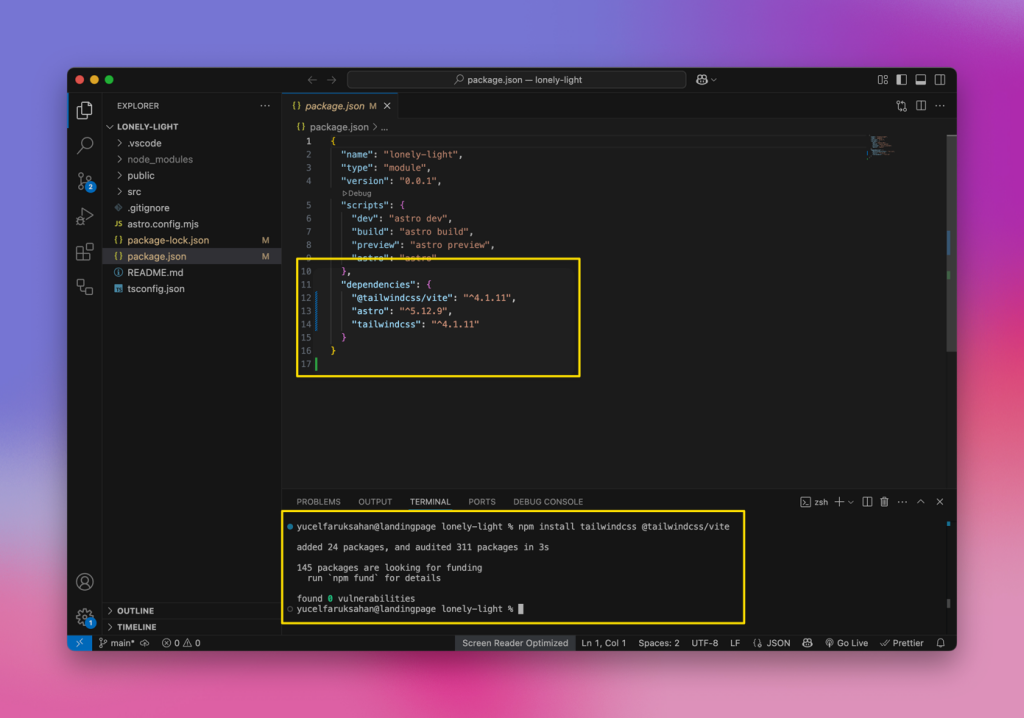Viewport: 1024px width, 718px height.
Task: Toggle the bottom panel layout button
Action: pos(920,80)
